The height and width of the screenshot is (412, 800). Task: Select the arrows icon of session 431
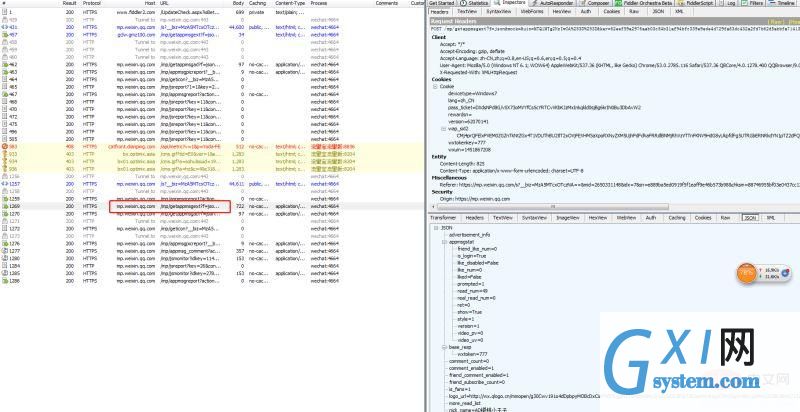point(5,27)
